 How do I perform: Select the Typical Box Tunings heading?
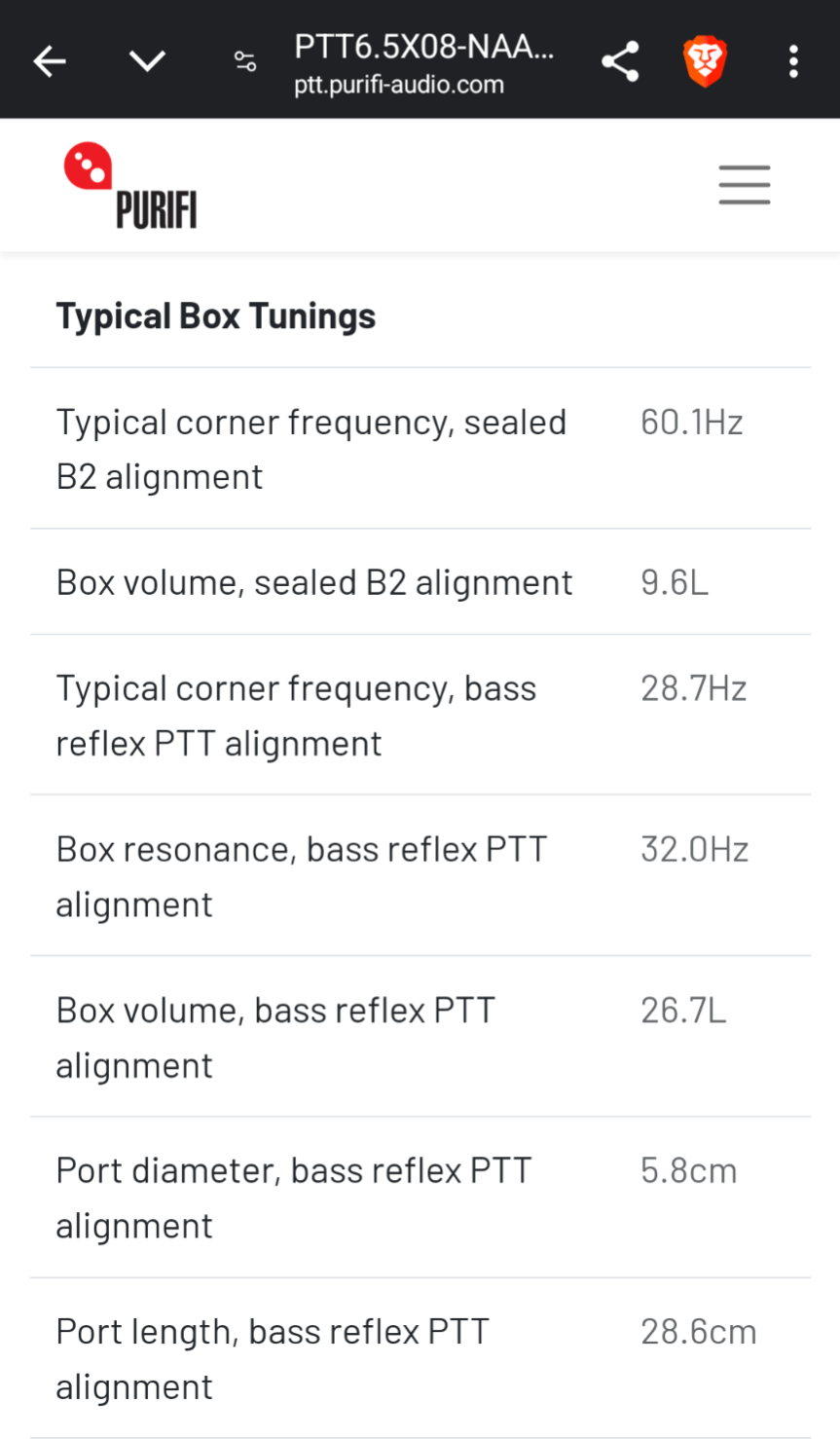[216, 316]
